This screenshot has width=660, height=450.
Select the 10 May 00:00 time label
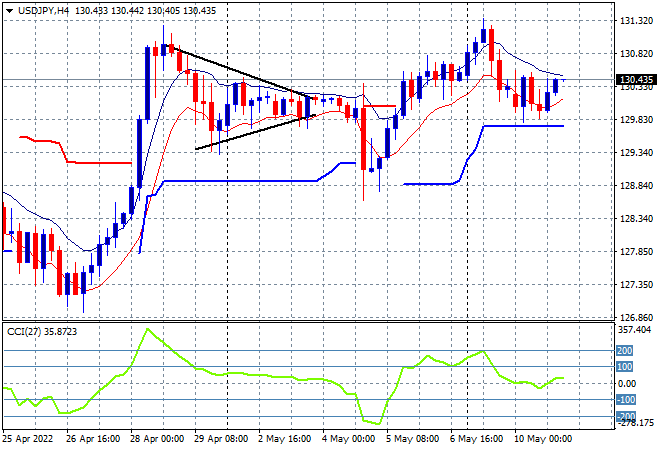(543, 439)
